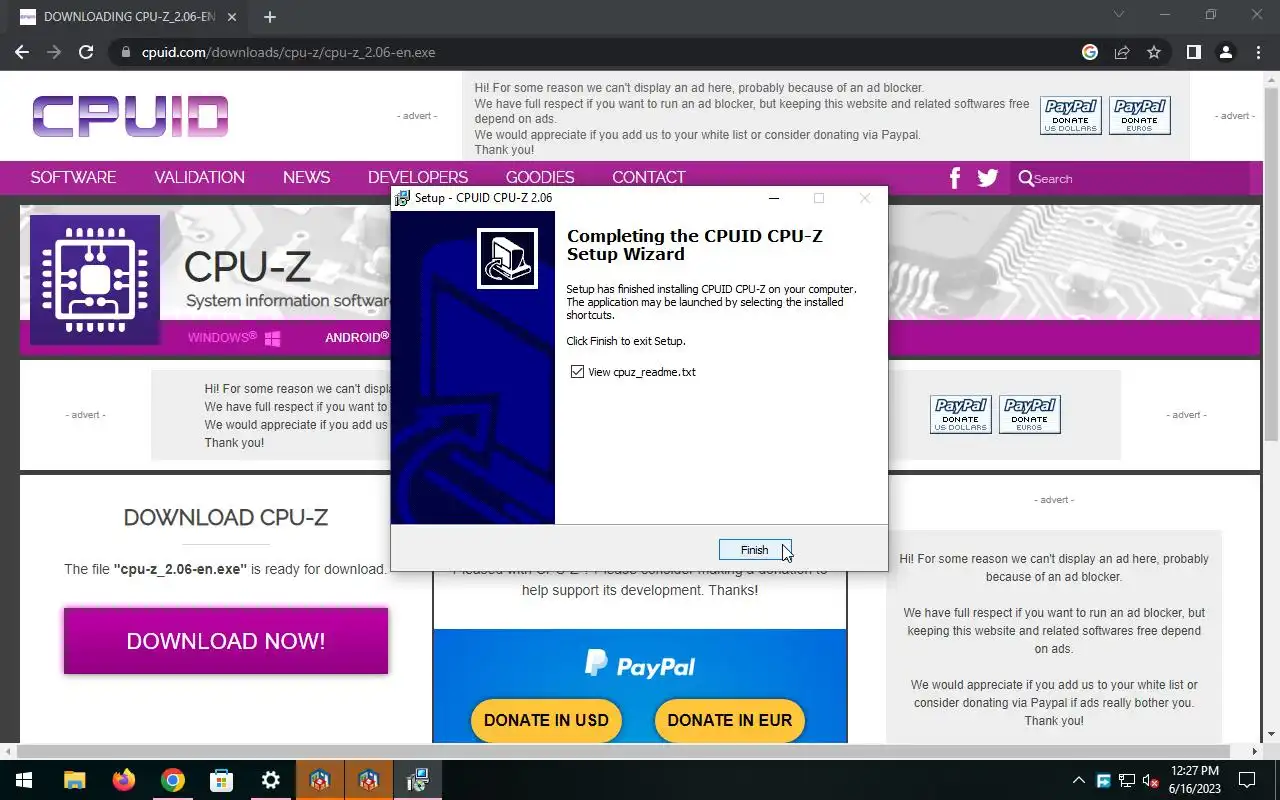Open the tab search chevron in Chrome
The height and width of the screenshot is (800, 1280).
[x=1119, y=15]
